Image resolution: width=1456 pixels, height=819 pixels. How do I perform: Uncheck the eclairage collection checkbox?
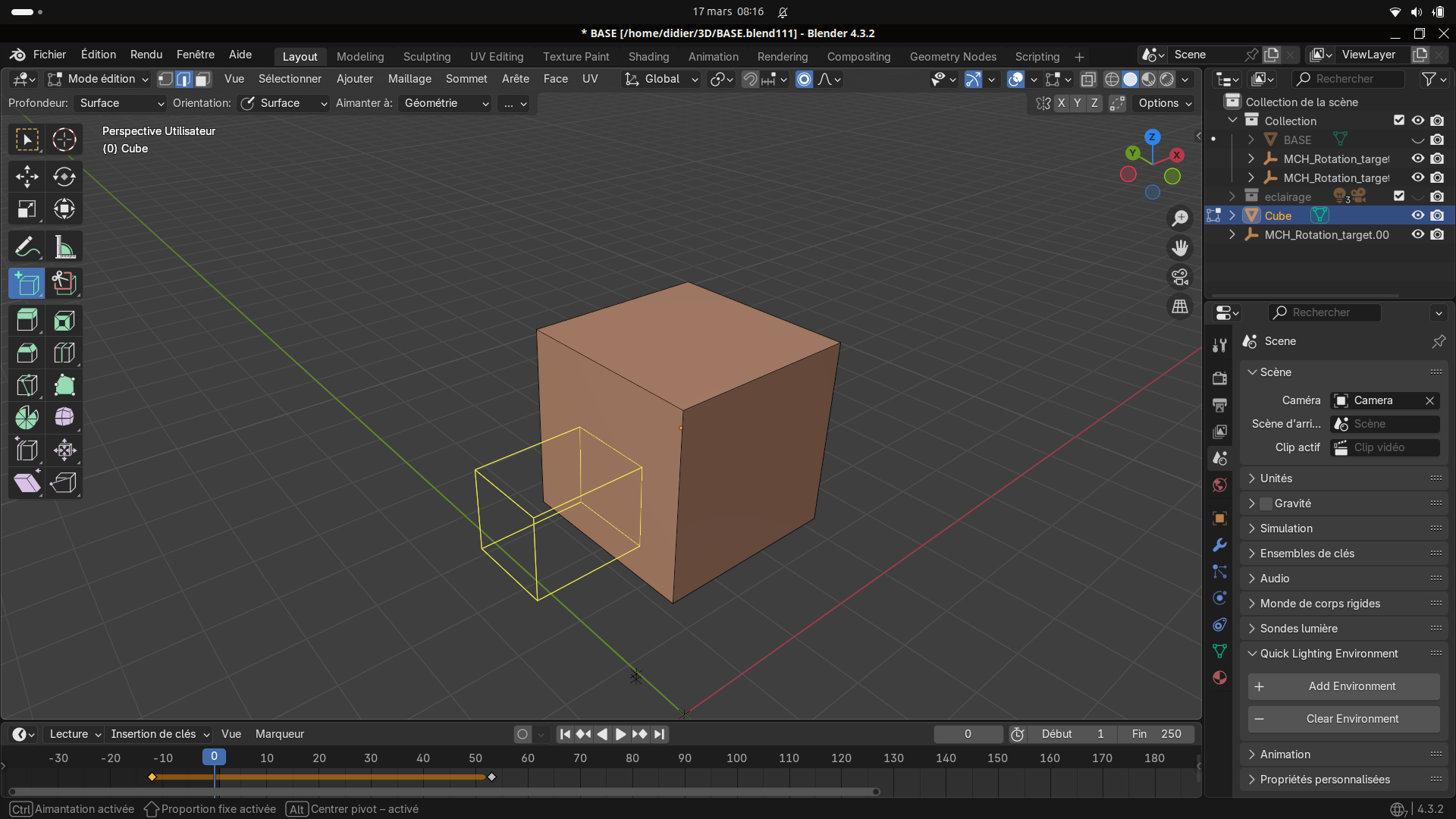pyautogui.click(x=1399, y=196)
